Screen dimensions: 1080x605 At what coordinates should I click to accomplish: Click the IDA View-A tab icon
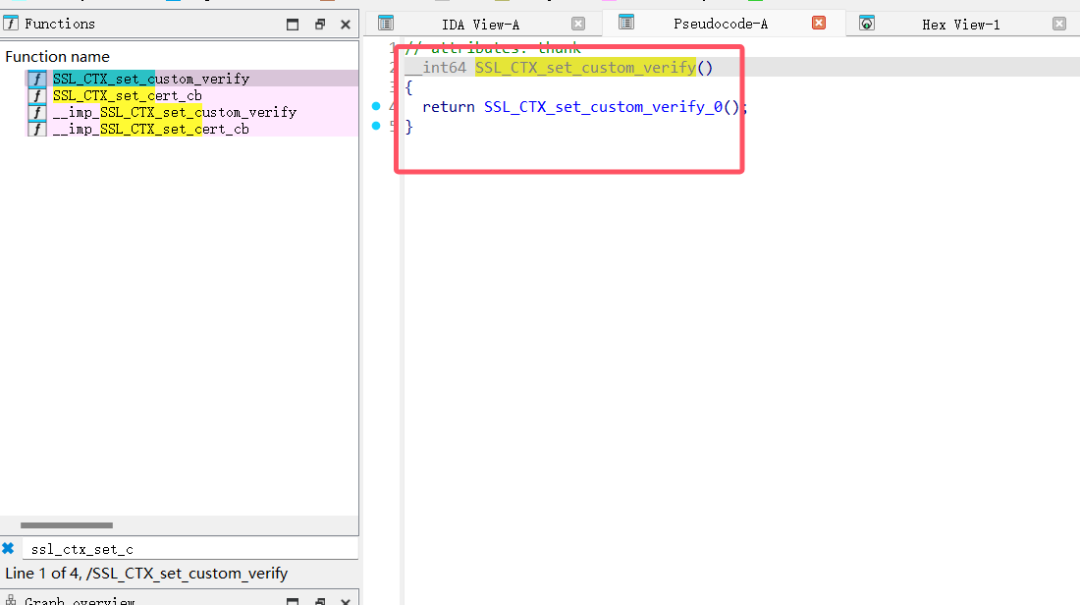pyautogui.click(x=386, y=23)
